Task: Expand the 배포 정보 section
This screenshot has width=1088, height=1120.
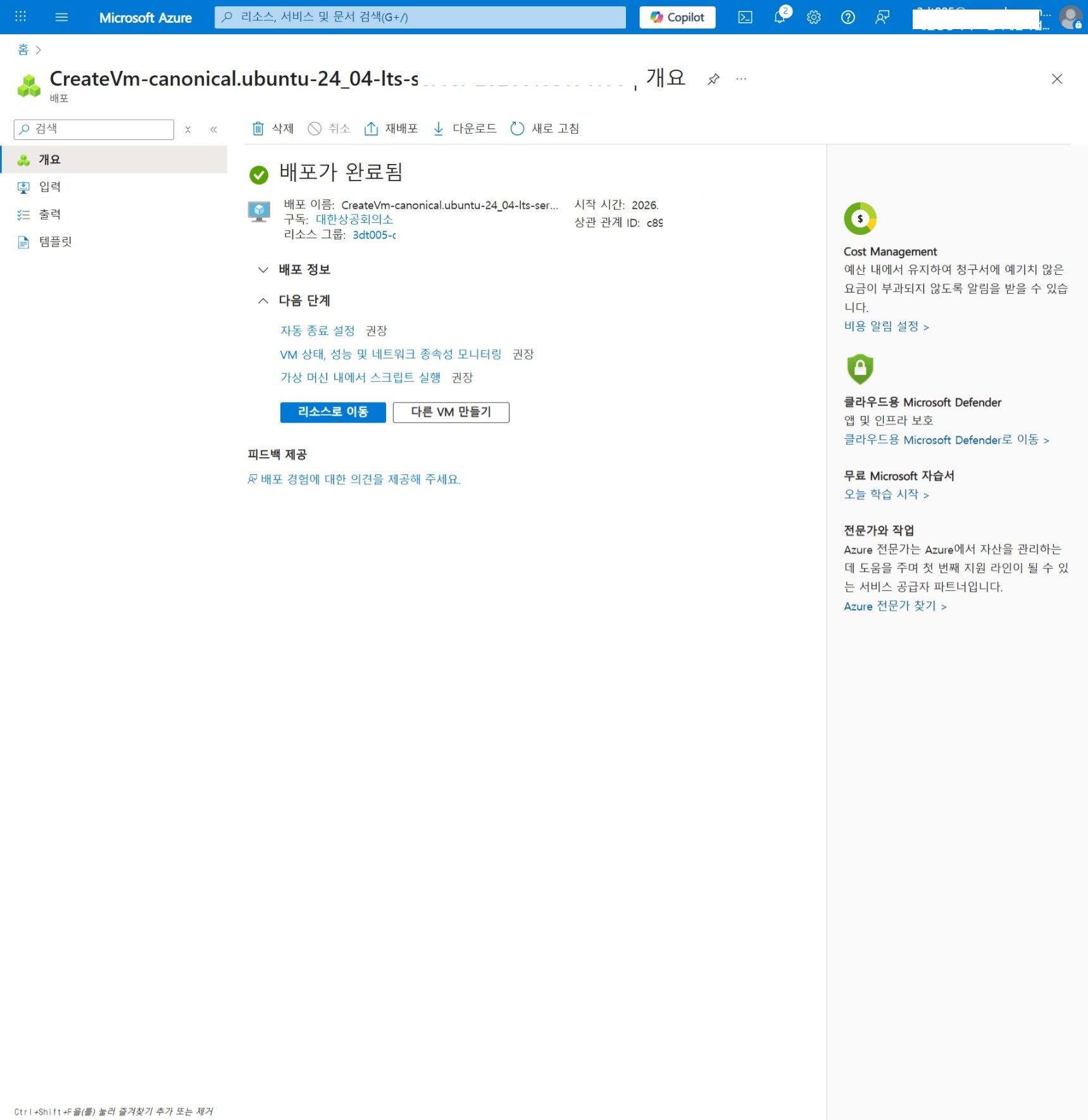Action: coord(294,270)
